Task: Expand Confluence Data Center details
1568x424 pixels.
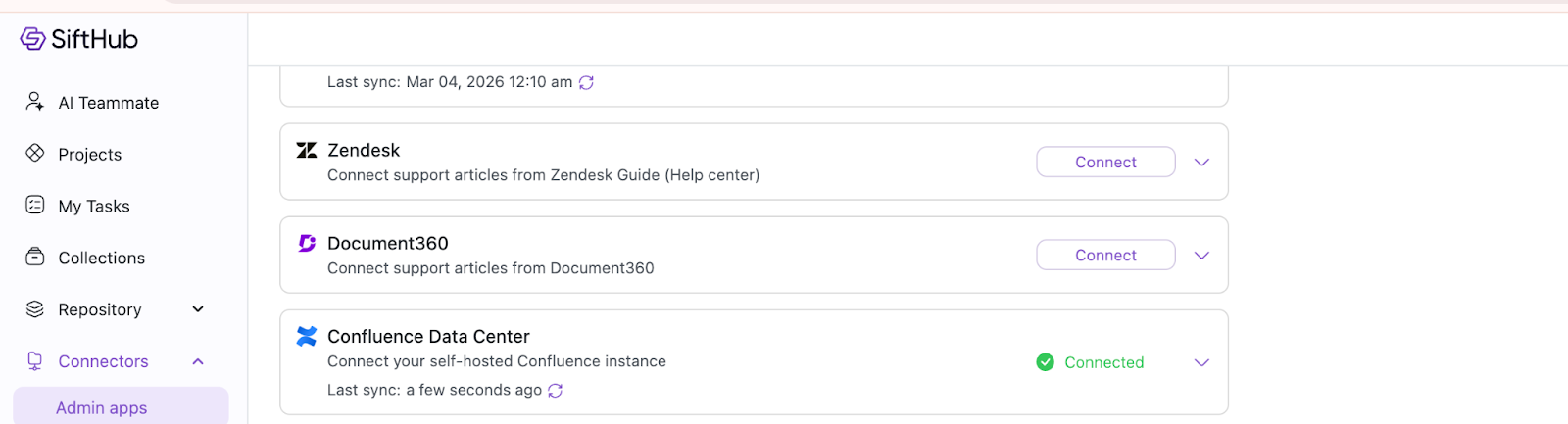Action: pos(1201,362)
